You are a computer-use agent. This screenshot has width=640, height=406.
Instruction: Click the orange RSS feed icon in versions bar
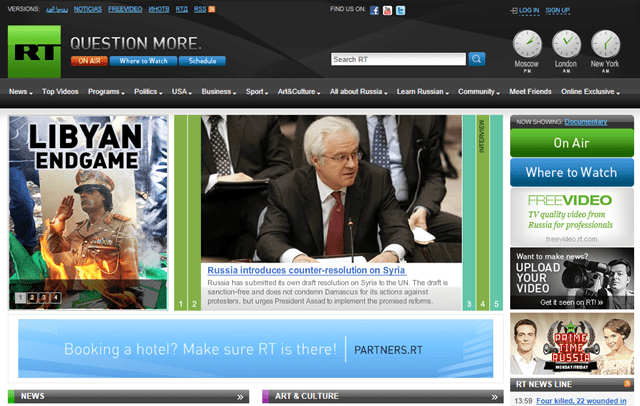coord(211,9)
